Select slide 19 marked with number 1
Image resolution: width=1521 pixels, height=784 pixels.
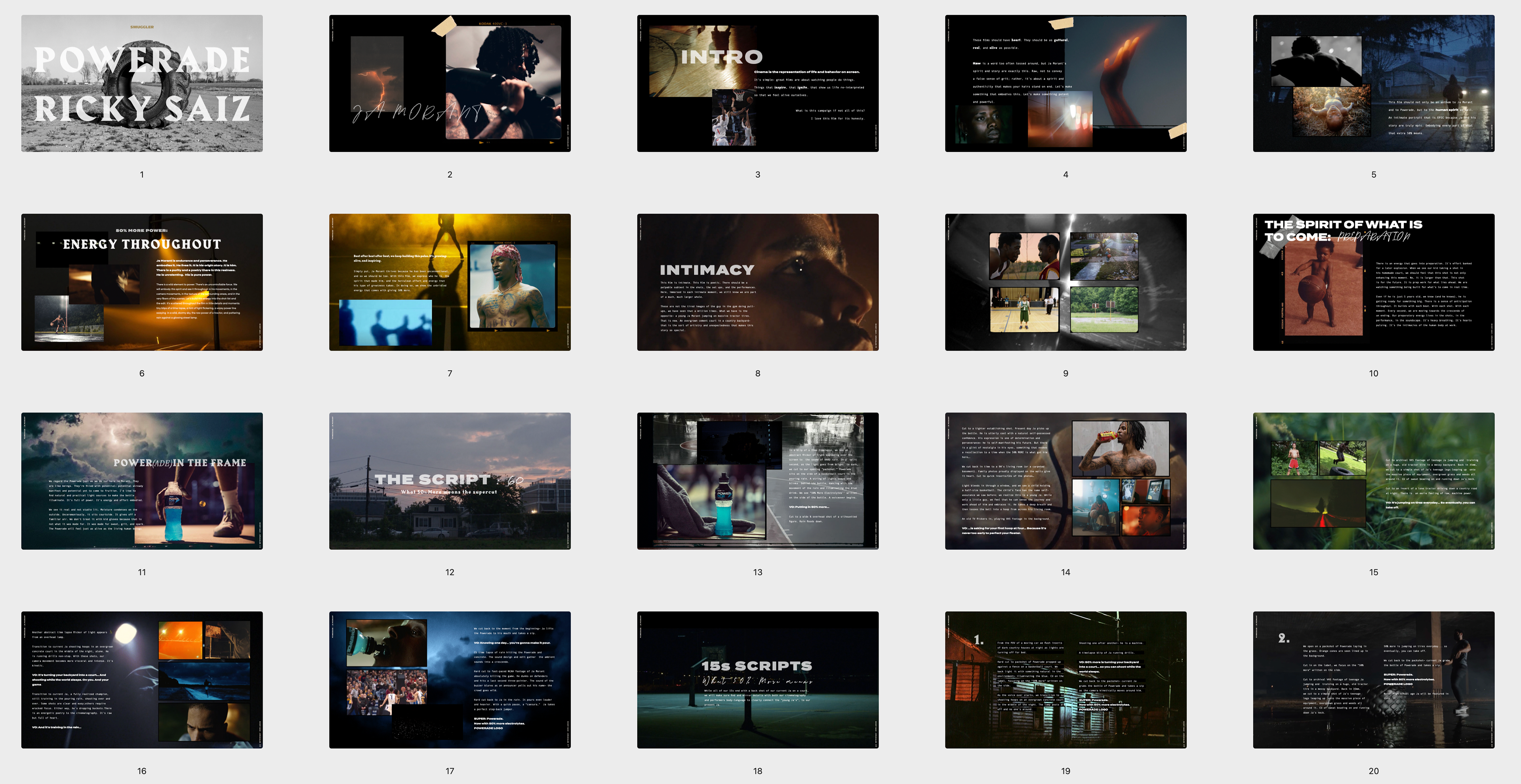click(1065, 679)
